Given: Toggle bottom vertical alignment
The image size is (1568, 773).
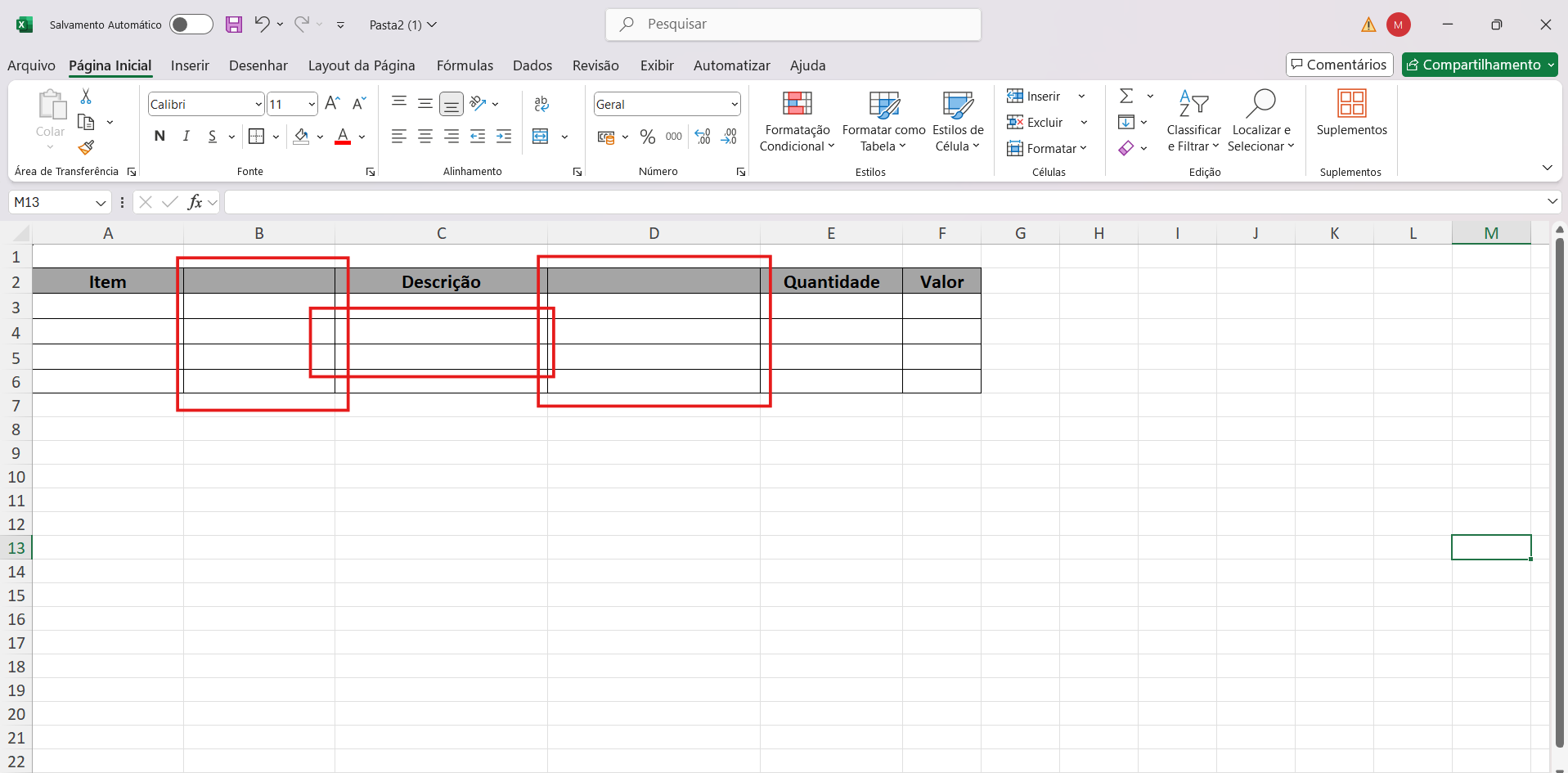Looking at the screenshot, I should 452,104.
